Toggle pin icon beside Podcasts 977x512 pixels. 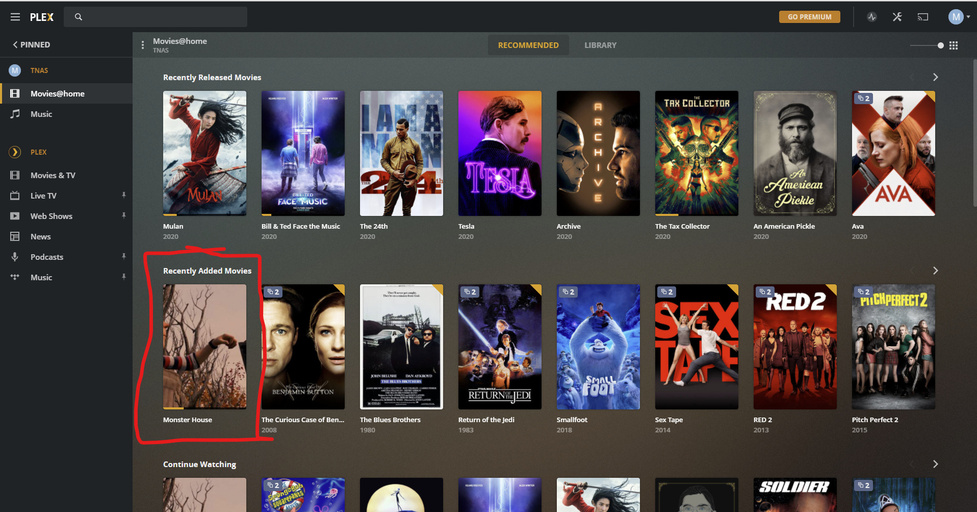(x=123, y=257)
